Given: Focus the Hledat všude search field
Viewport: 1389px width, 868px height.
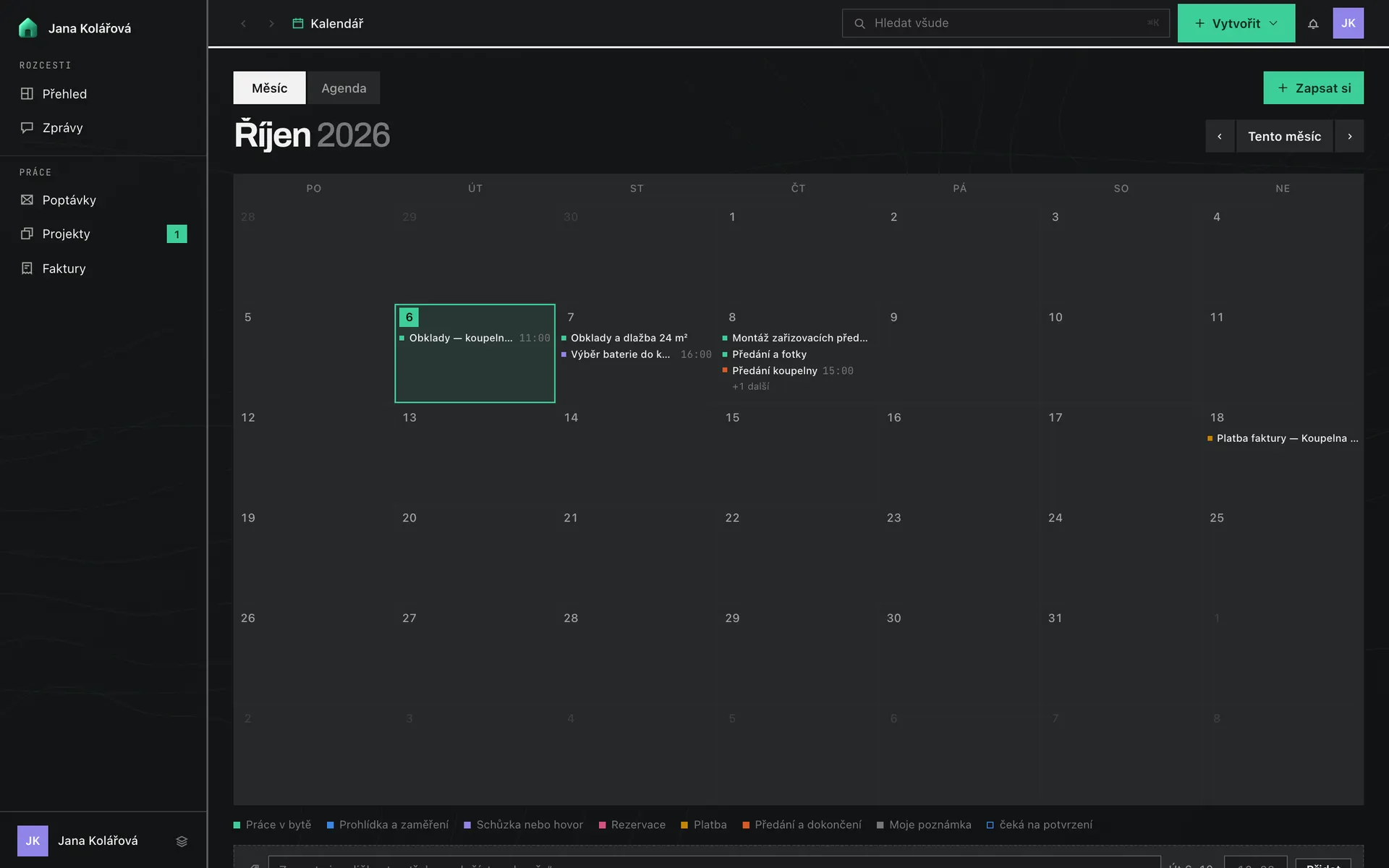Looking at the screenshot, I should point(1006,23).
